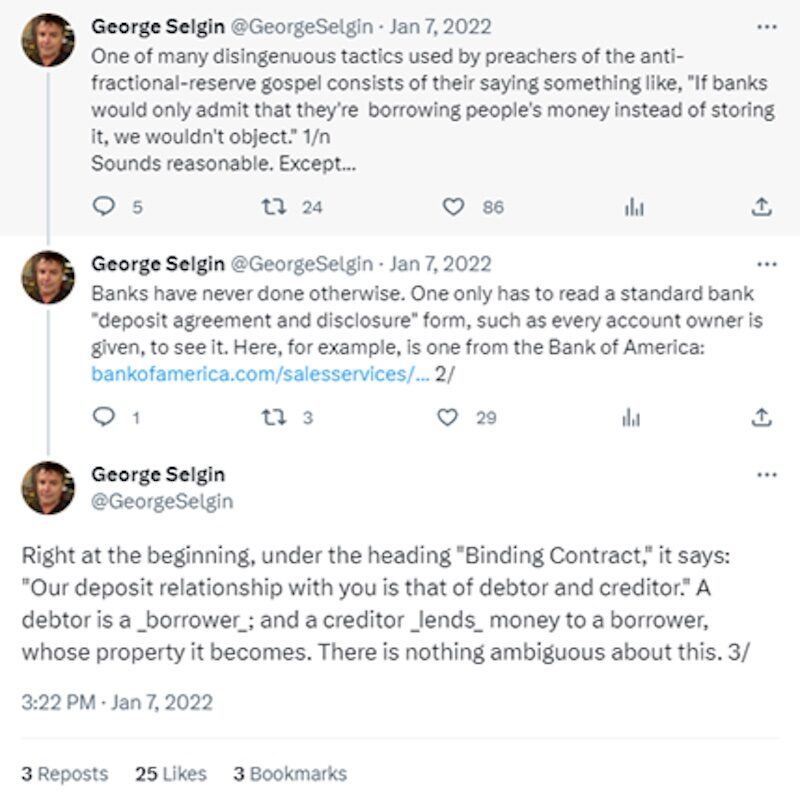800x806 pixels.
Task: Retweet the second tweet showing 3 reposts
Action: coord(274,417)
